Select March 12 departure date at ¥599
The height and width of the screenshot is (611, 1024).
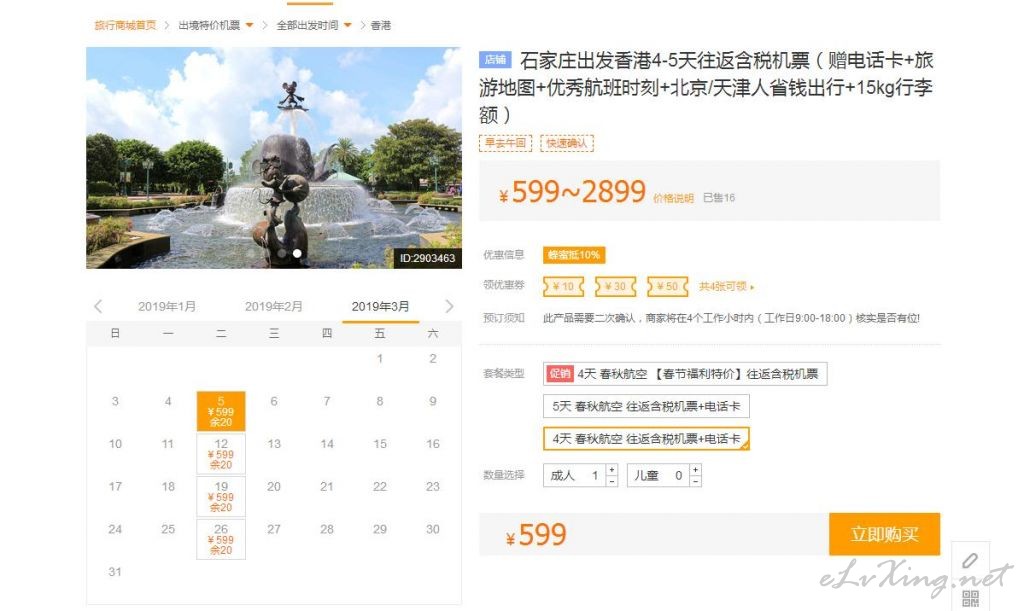click(221, 454)
